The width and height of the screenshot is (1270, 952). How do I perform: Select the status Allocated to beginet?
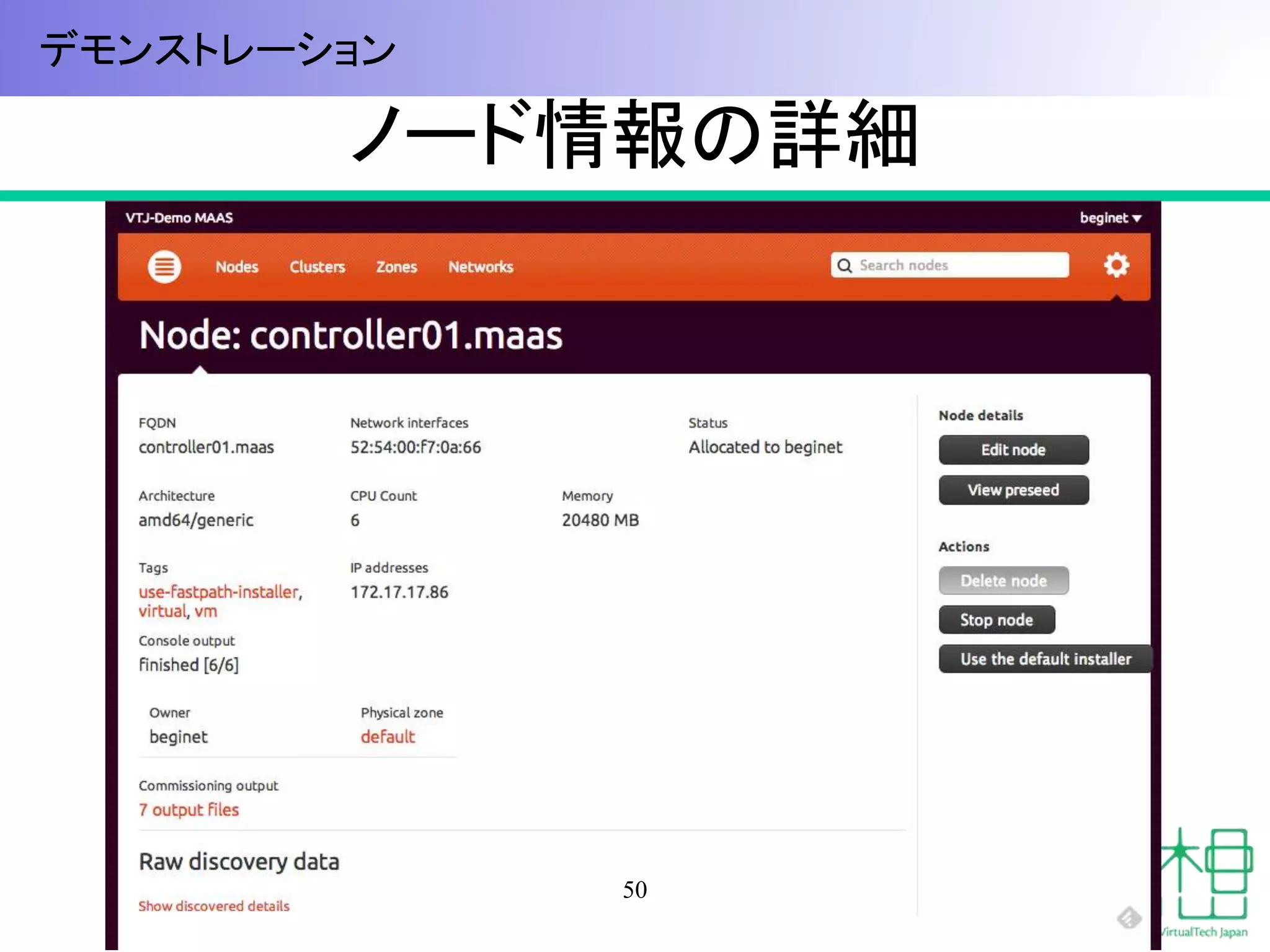pyautogui.click(x=765, y=447)
